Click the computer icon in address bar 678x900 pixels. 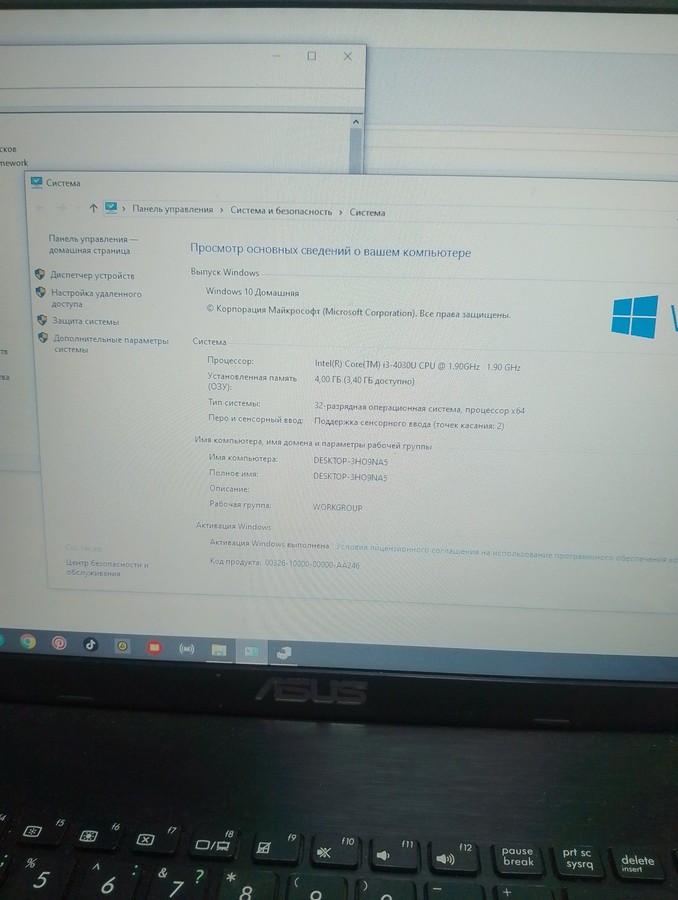coord(111,207)
